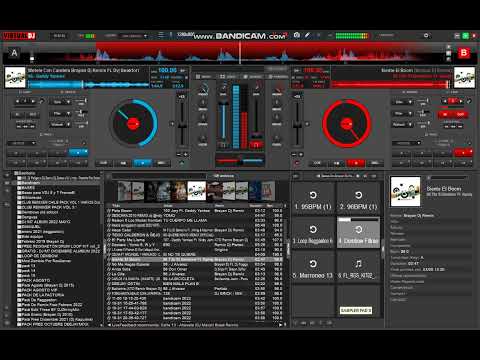Toggle loop icon on deck A
This screenshot has height=360, width=480.
tap(42, 101)
